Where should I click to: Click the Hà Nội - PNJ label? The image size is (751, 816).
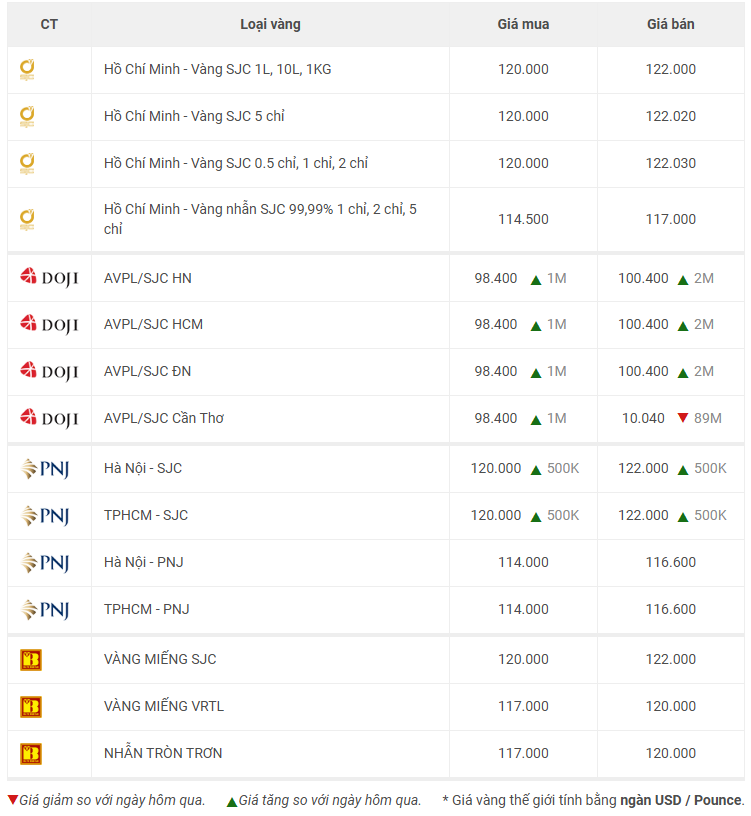144,562
